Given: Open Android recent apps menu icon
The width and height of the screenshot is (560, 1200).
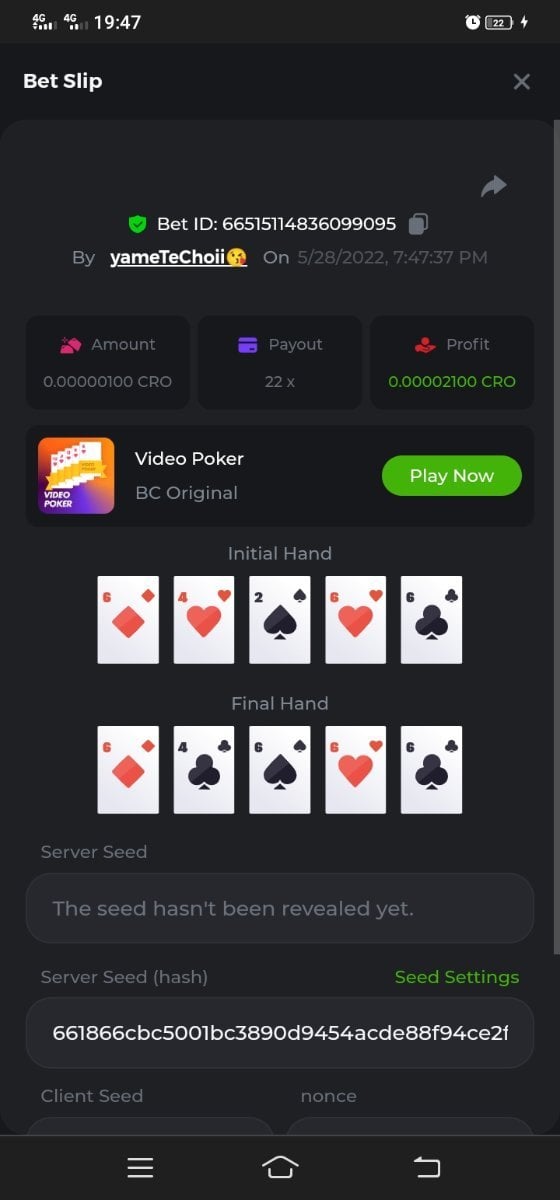Looking at the screenshot, I should 140,1167.
